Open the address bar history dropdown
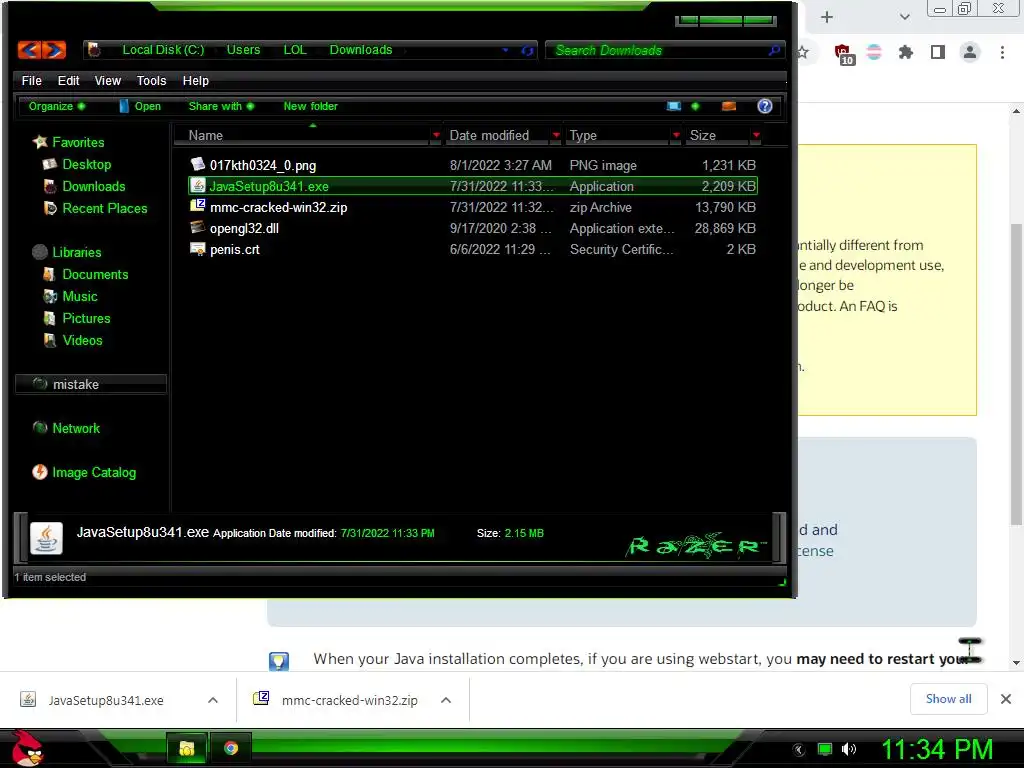This screenshot has height=768, width=1024. point(505,50)
